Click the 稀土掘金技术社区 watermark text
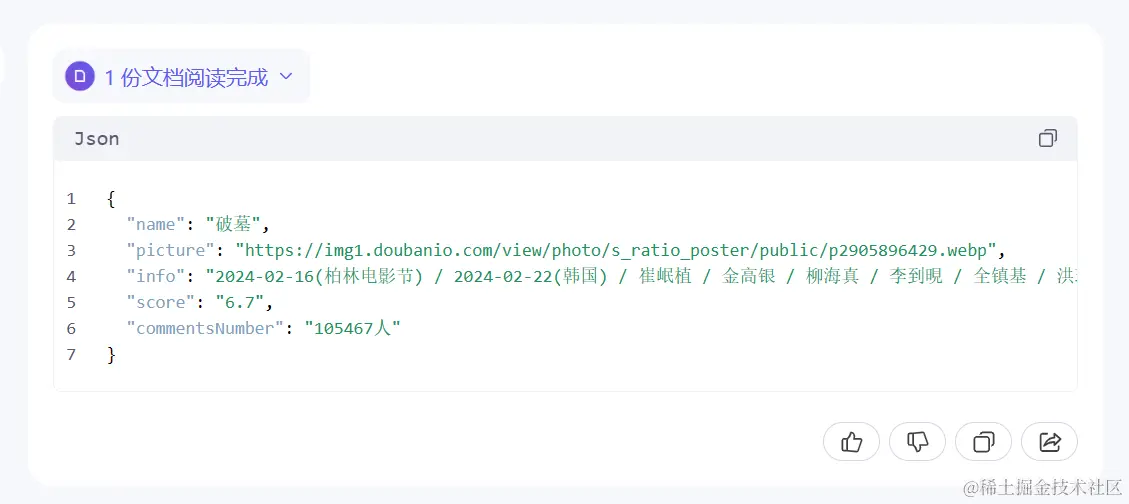Viewport: 1129px width, 504px height. click(x=1043, y=487)
